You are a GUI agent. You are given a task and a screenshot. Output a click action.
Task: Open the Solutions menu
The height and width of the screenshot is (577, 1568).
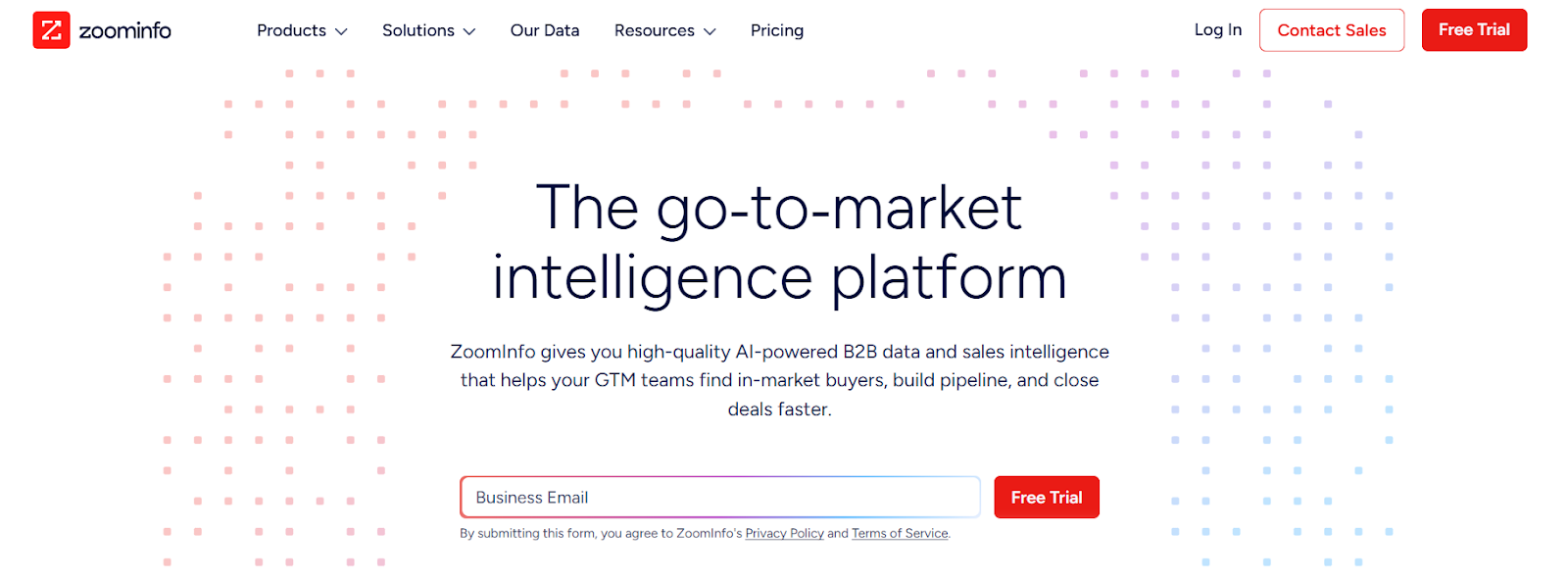(418, 30)
